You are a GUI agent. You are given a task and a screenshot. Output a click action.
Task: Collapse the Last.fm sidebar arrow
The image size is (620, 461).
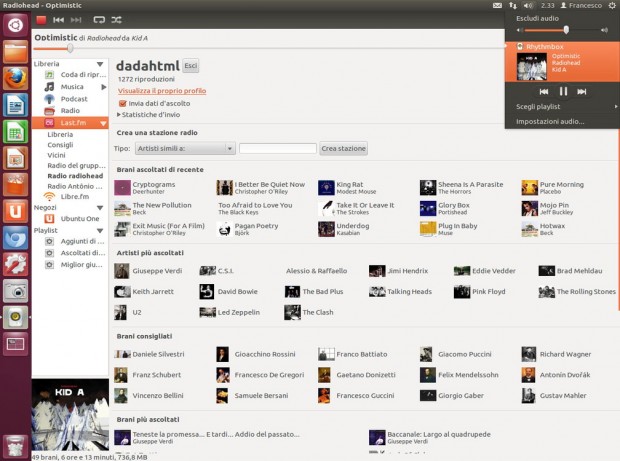pyautogui.click(x=103, y=123)
